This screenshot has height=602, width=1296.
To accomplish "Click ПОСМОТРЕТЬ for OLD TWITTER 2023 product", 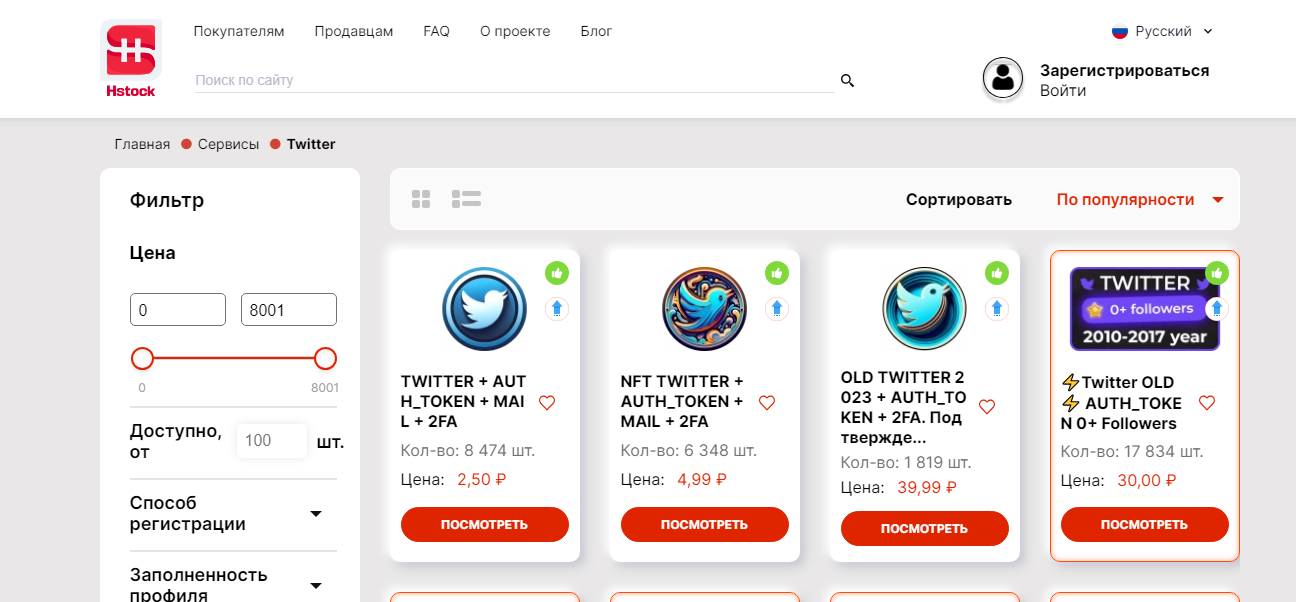I will pos(925,529).
